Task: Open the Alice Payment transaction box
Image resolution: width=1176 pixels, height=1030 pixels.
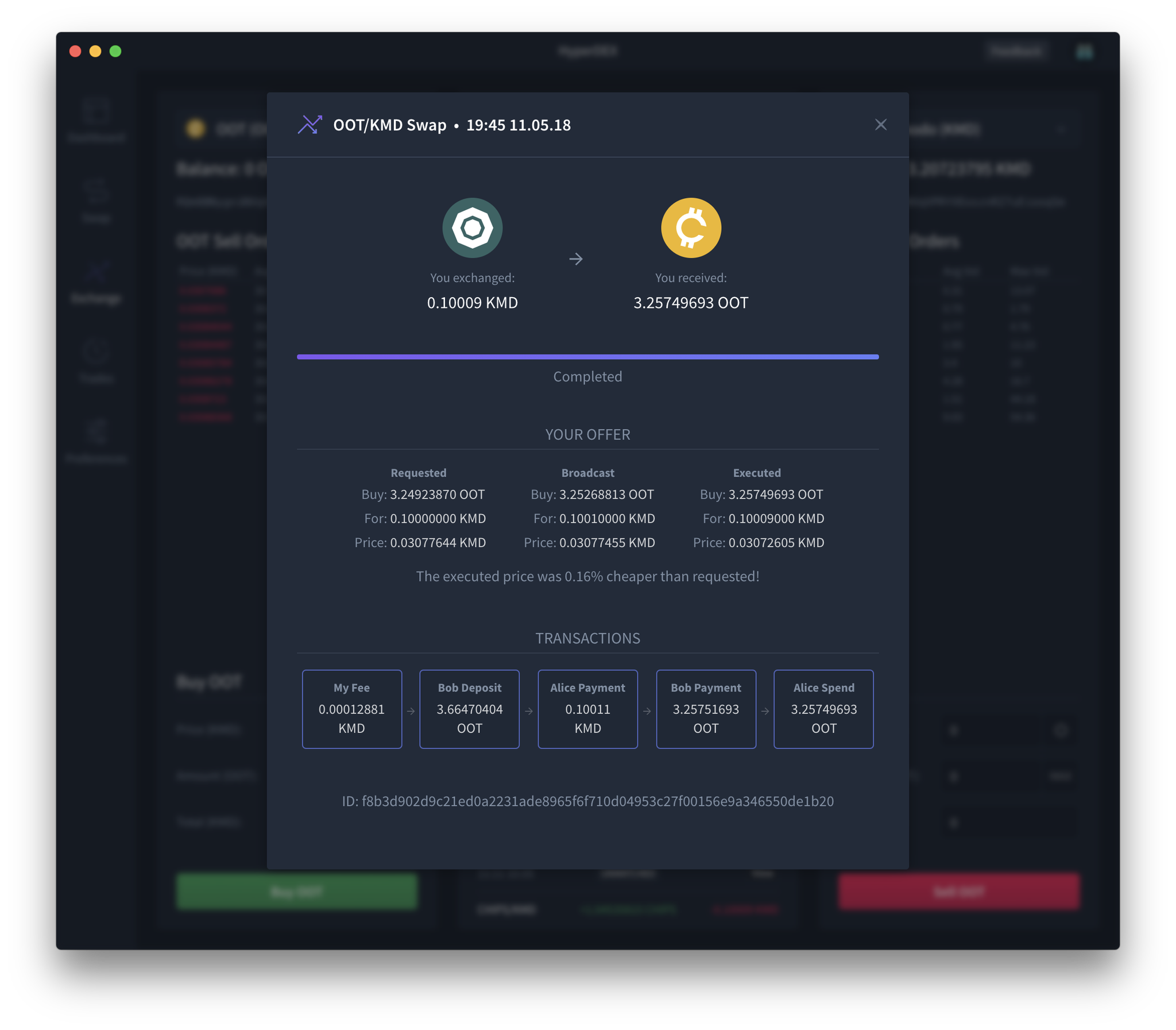Action: tap(587, 709)
